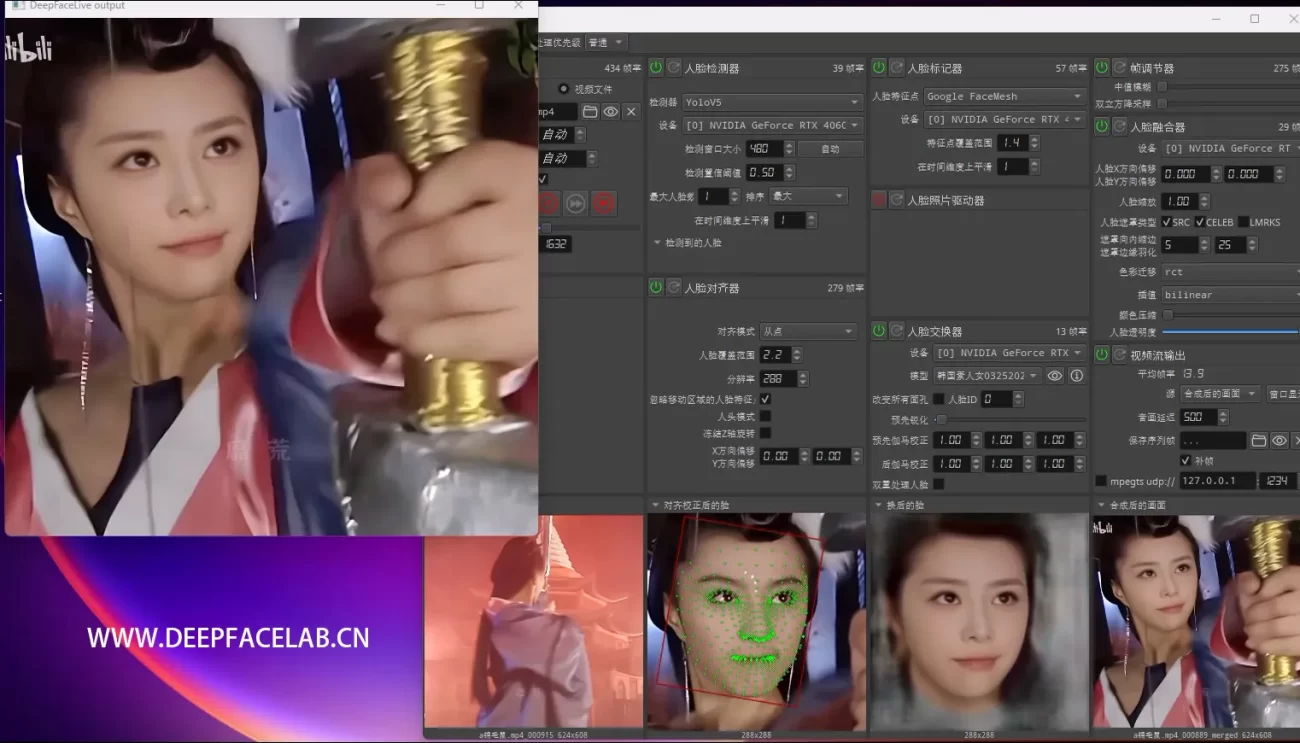Viewport: 1300px width, 743px height.
Task: Clear the video file path
Action: (x=630, y=111)
